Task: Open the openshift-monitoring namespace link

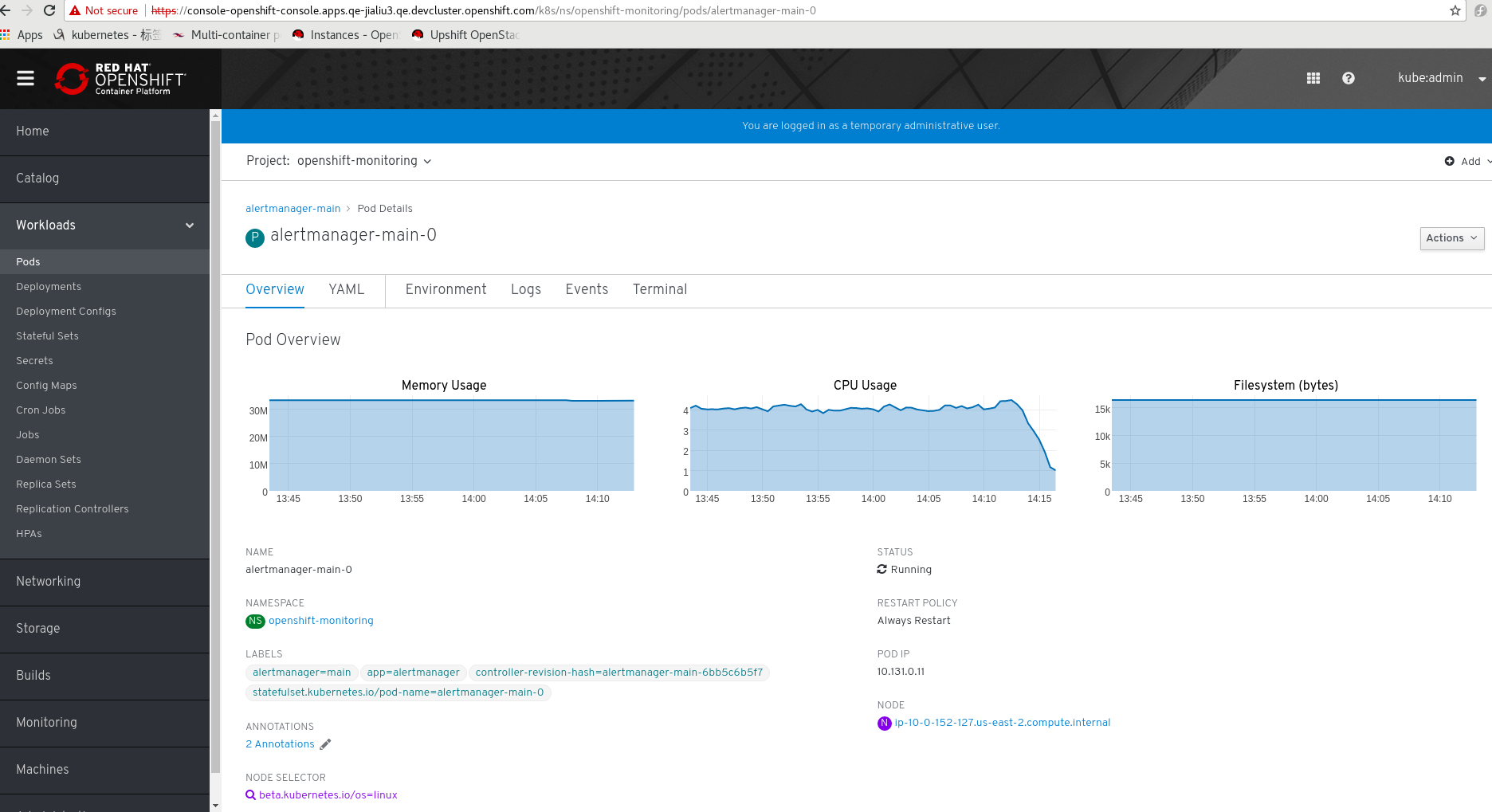Action: (x=320, y=621)
